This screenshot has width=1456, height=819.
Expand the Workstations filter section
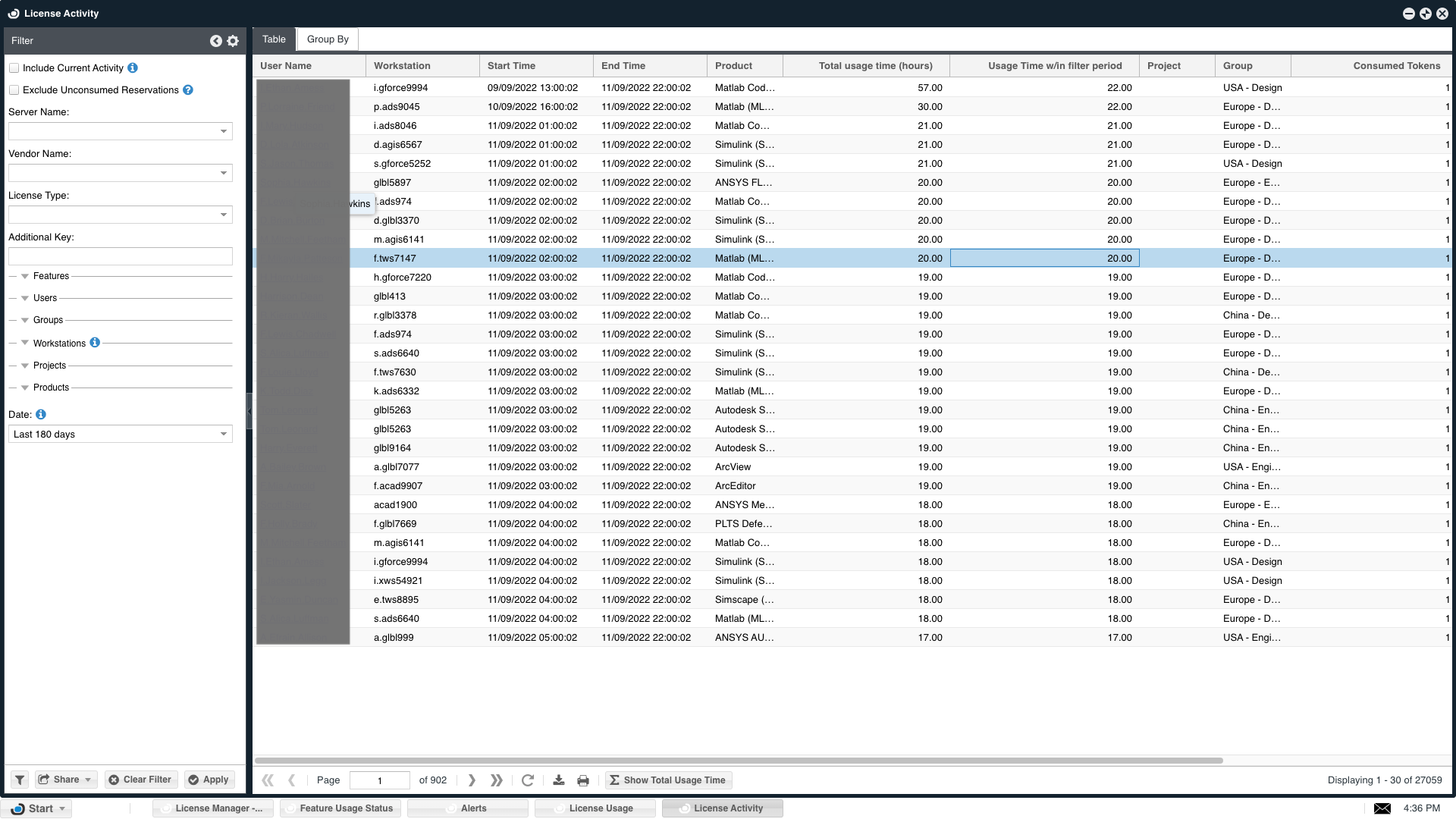(25, 343)
